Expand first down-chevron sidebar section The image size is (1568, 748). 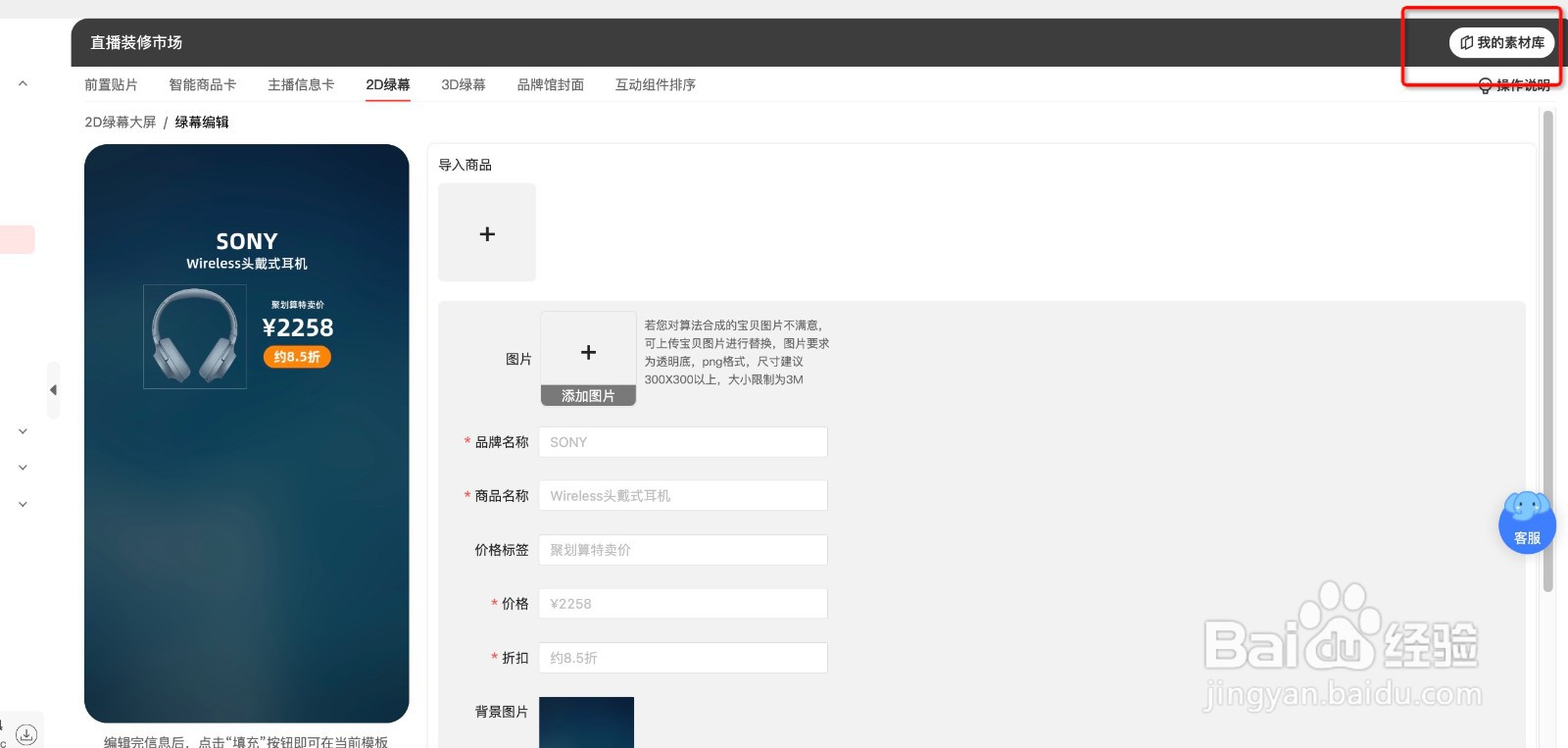[x=23, y=431]
